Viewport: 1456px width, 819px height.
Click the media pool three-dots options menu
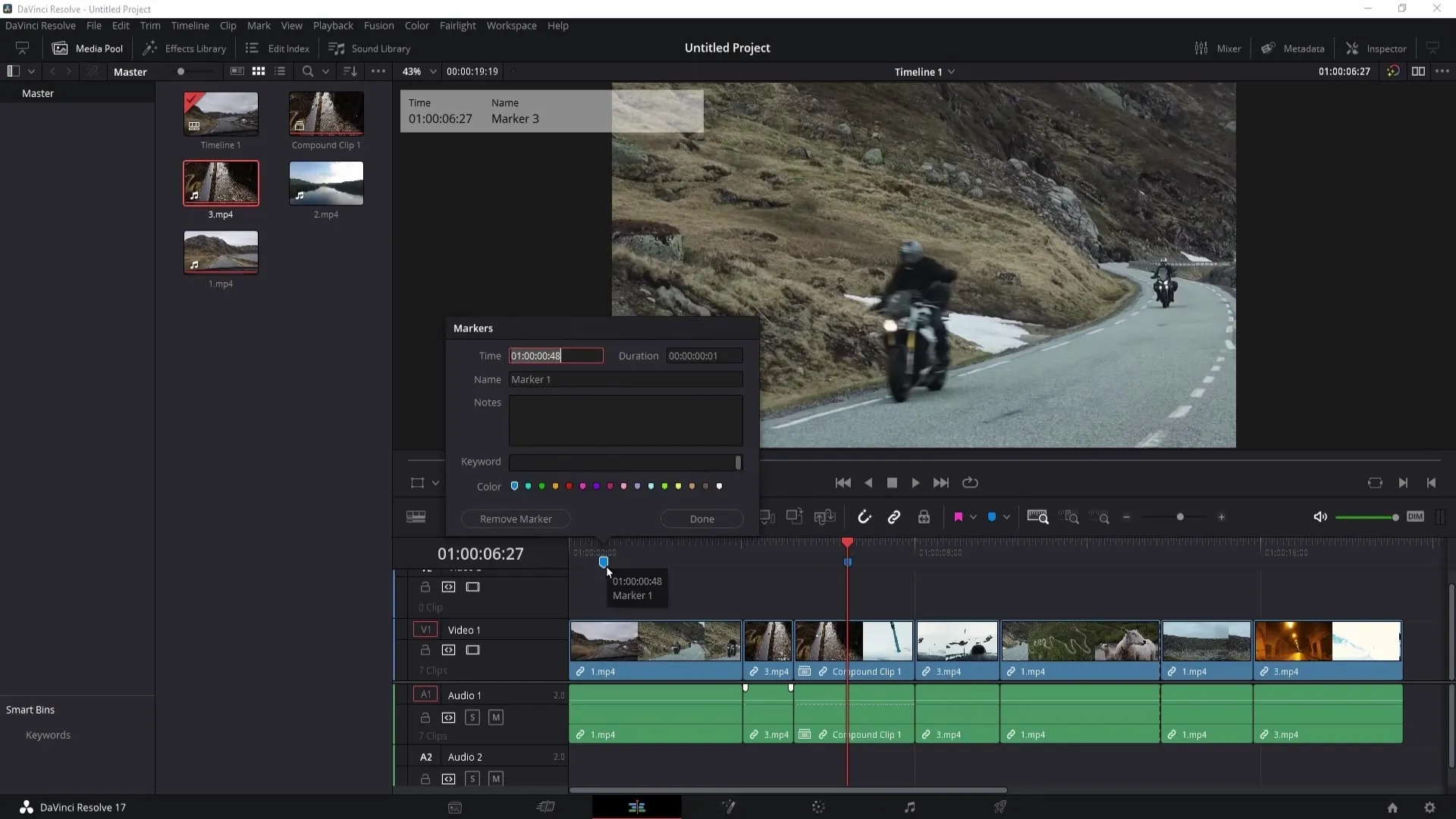(378, 71)
